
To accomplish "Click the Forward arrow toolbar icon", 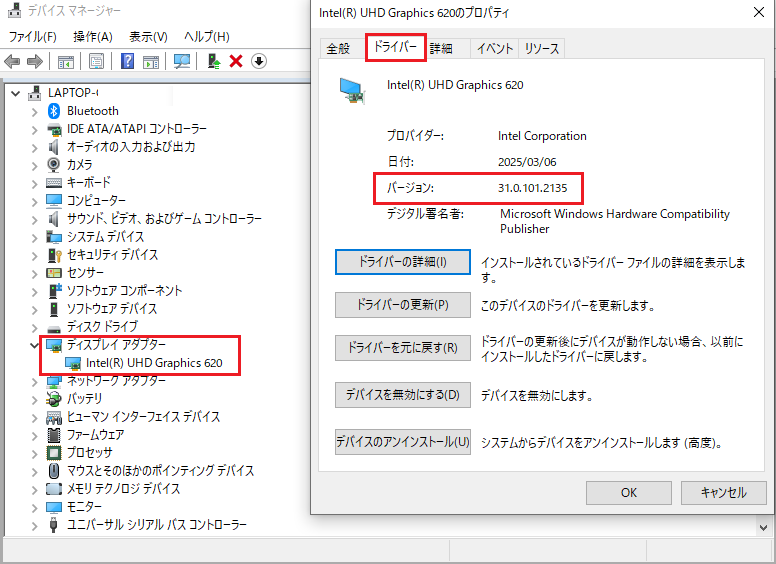I will point(35,61).
